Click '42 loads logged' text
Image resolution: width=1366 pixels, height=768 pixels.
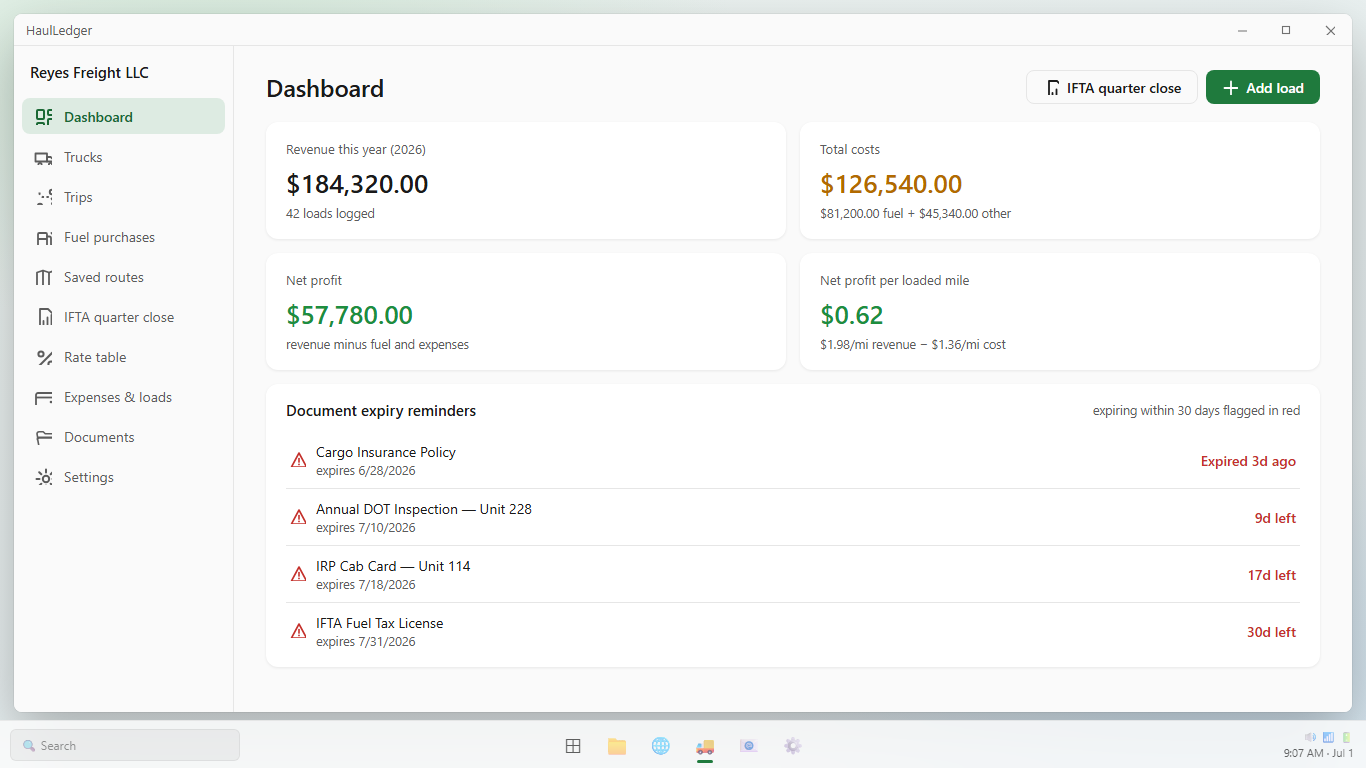click(330, 213)
